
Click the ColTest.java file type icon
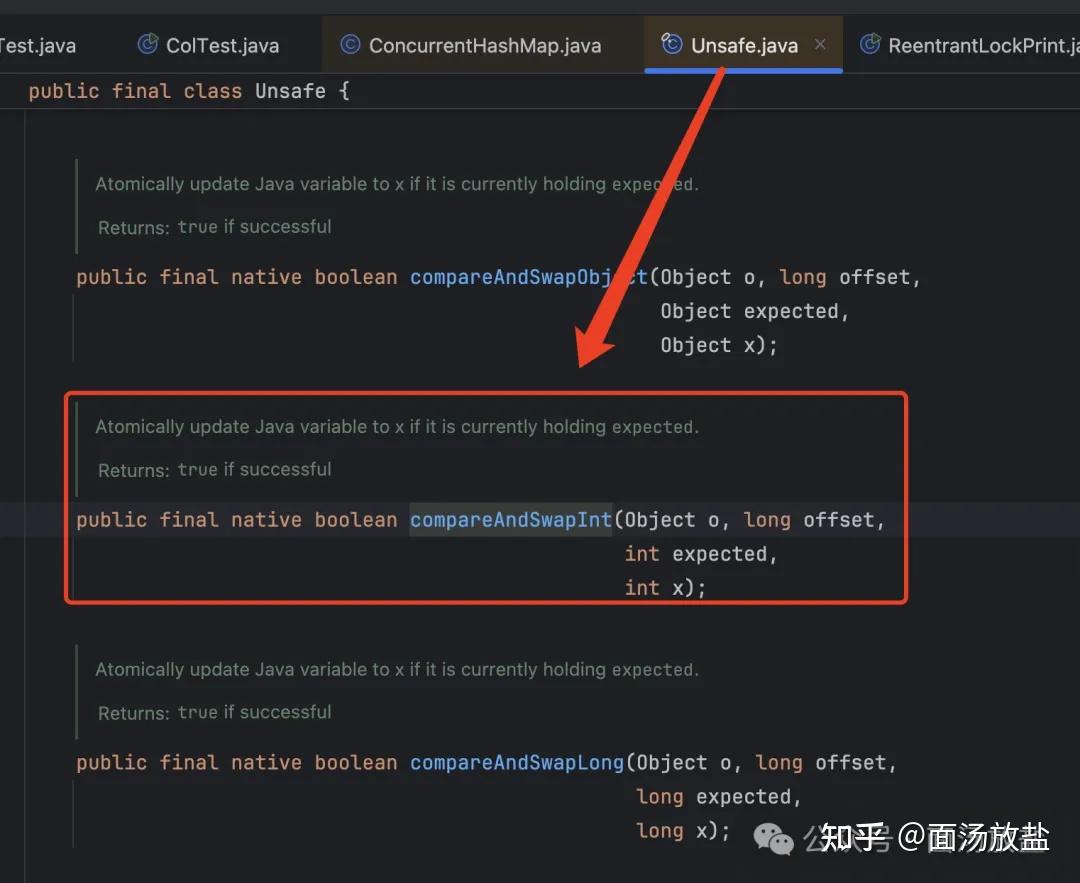[x=147, y=44]
